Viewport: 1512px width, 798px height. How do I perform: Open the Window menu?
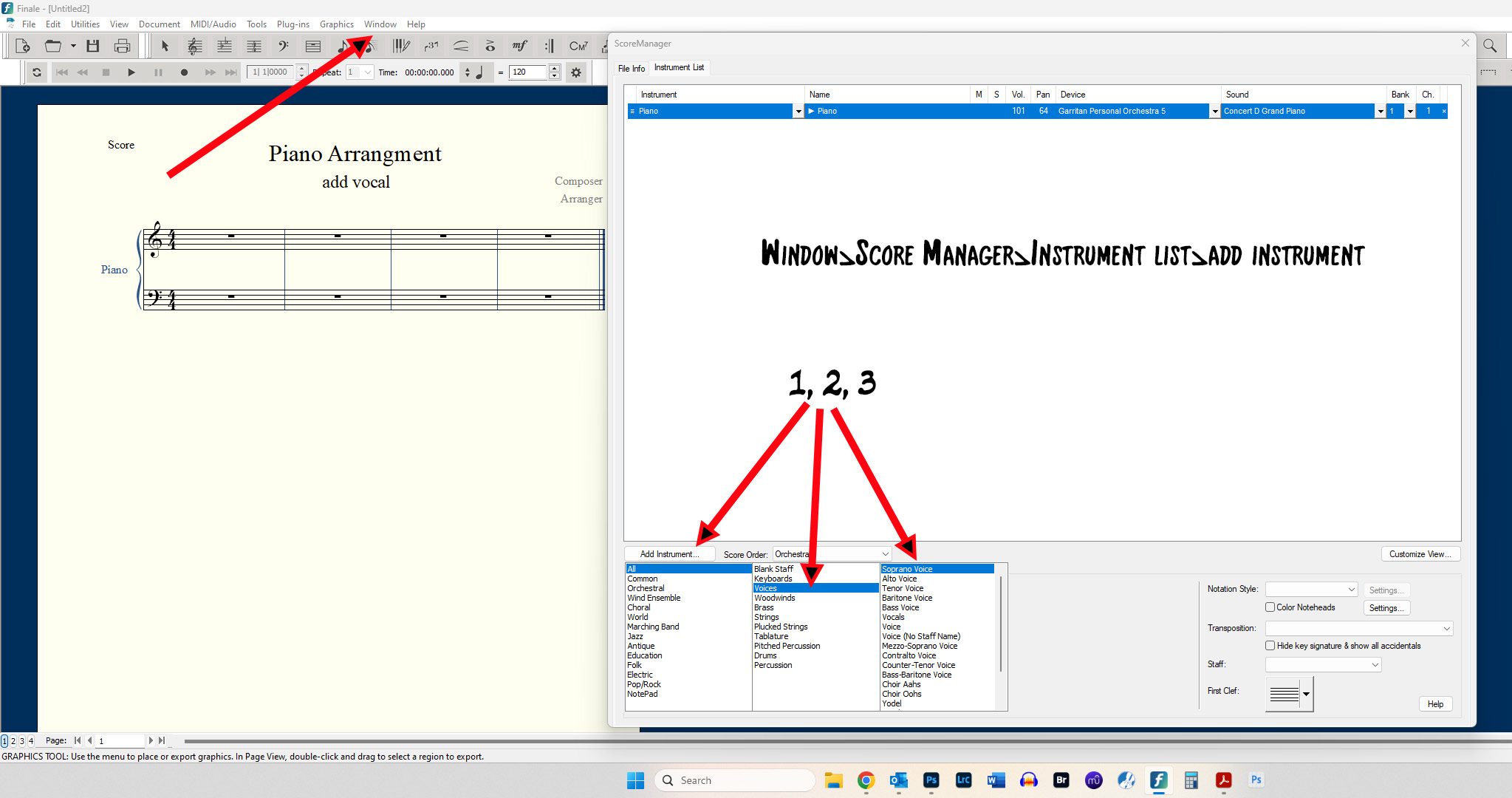click(x=380, y=24)
